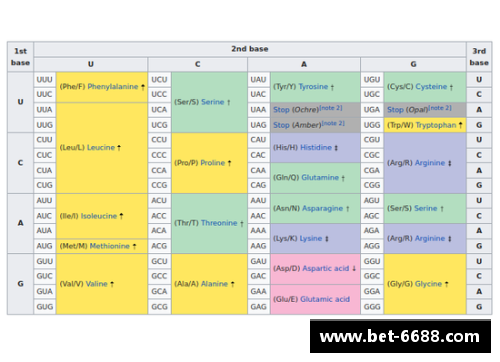Image resolution: width=500 pixels, height=362 pixels.
Task: Open note 2 reference after Amber
Action: click(x=333, y=123)
